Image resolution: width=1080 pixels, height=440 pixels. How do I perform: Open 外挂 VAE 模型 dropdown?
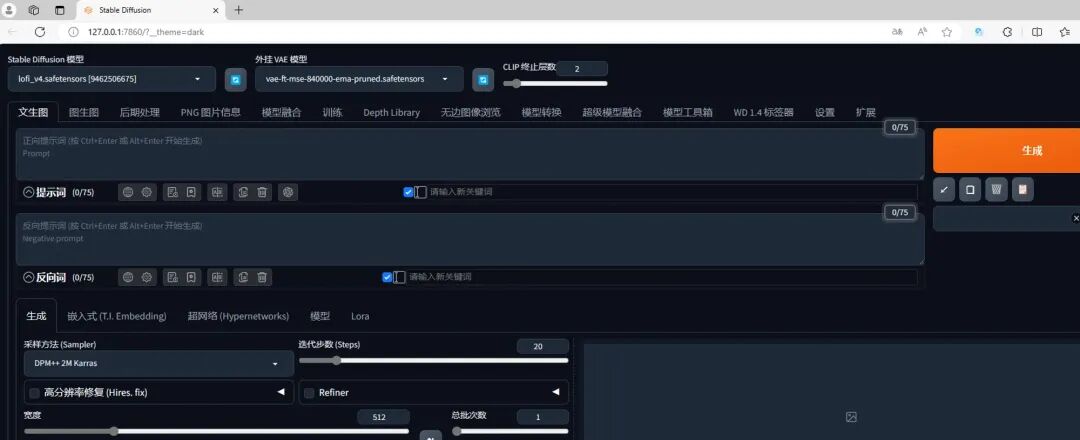coord(360,79)
